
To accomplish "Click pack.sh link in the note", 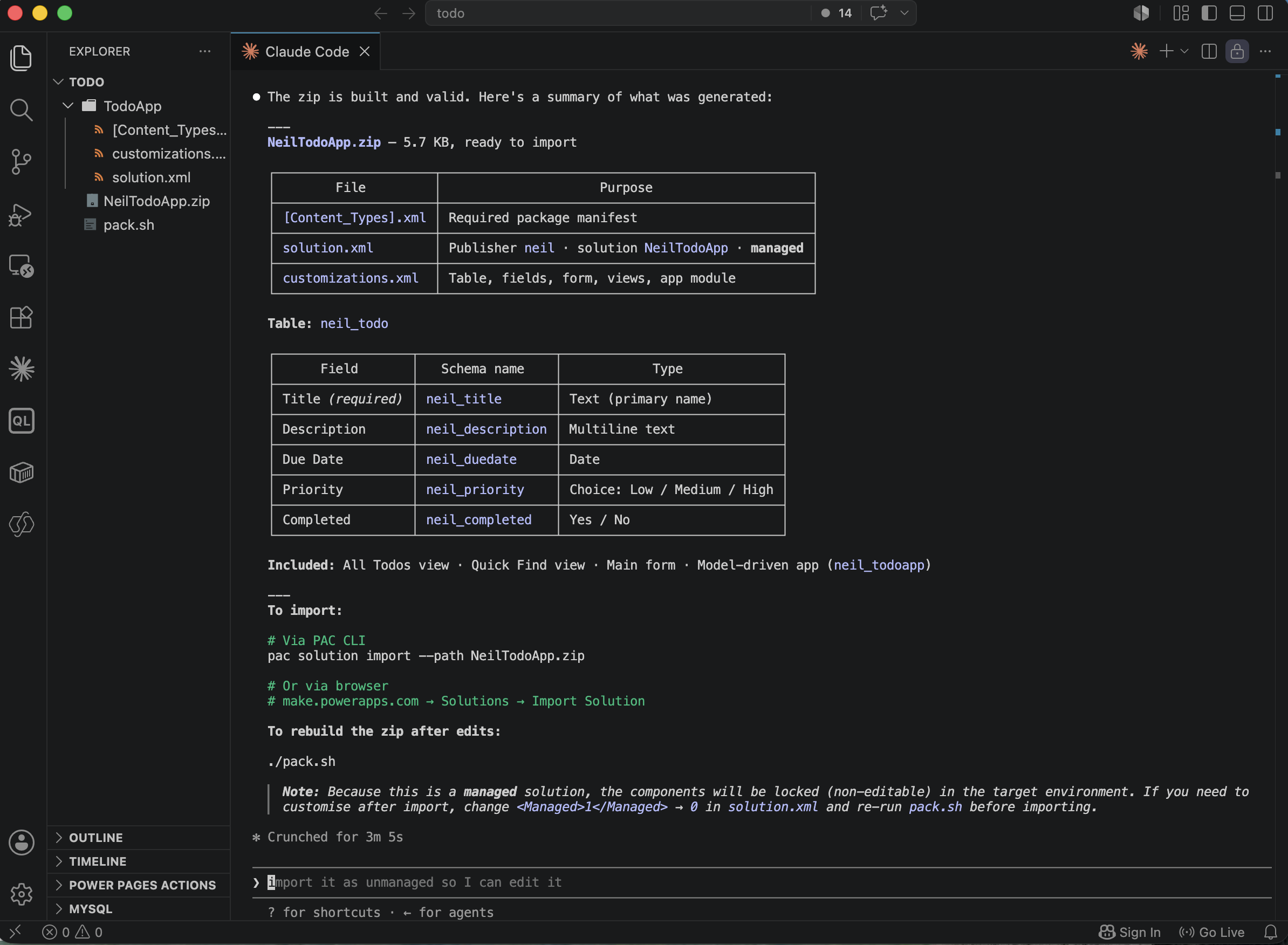I will (x=935, y=807).
